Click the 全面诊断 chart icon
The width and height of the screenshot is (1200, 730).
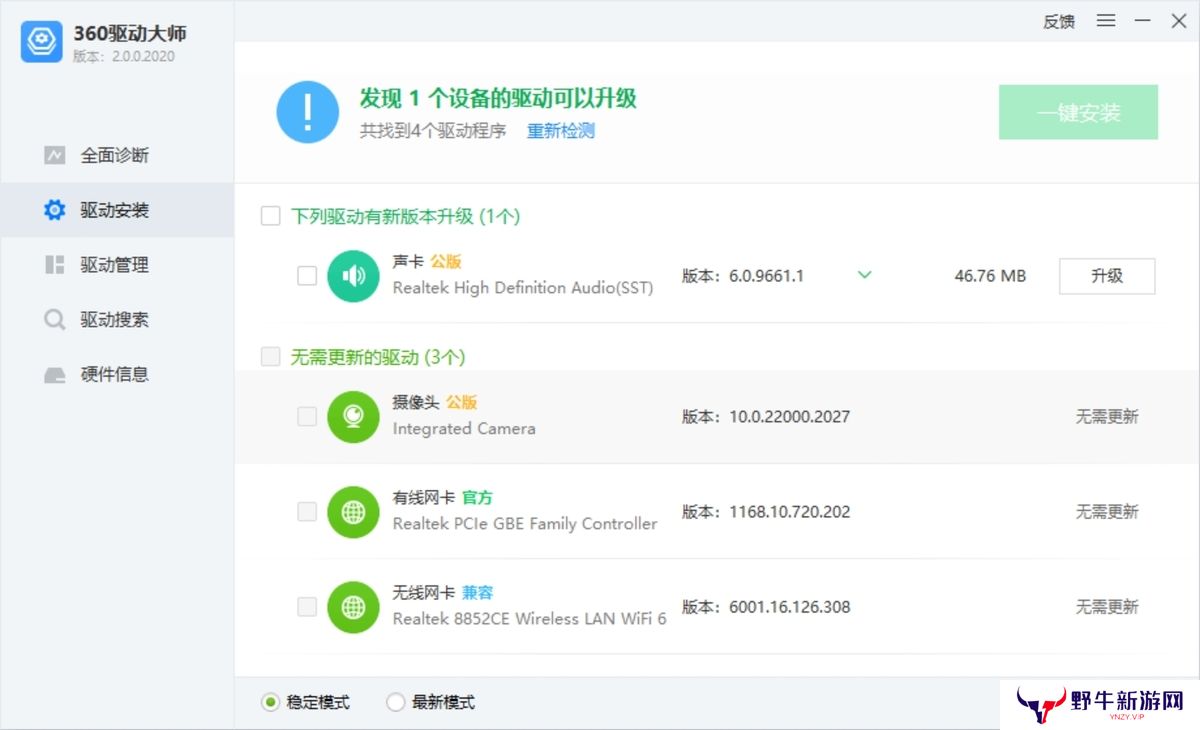(54, 155)
